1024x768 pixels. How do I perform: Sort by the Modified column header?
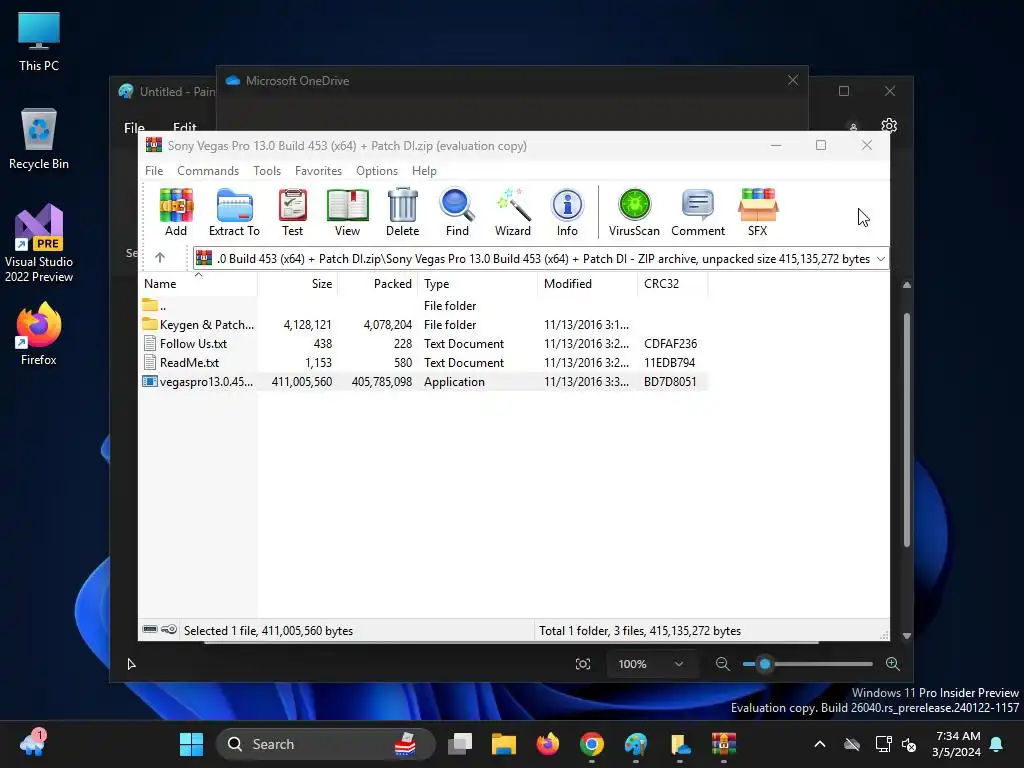point(587,283)
